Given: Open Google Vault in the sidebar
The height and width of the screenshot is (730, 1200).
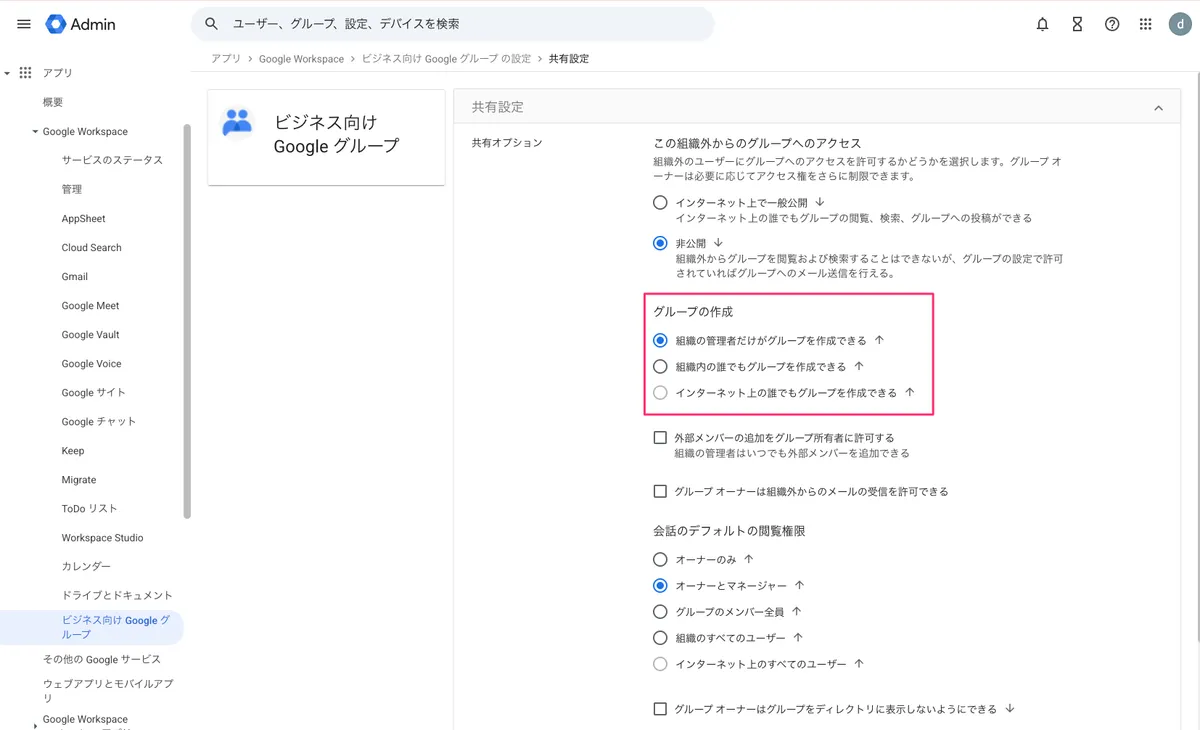Looking at the screenshot, I should (91, 335).
